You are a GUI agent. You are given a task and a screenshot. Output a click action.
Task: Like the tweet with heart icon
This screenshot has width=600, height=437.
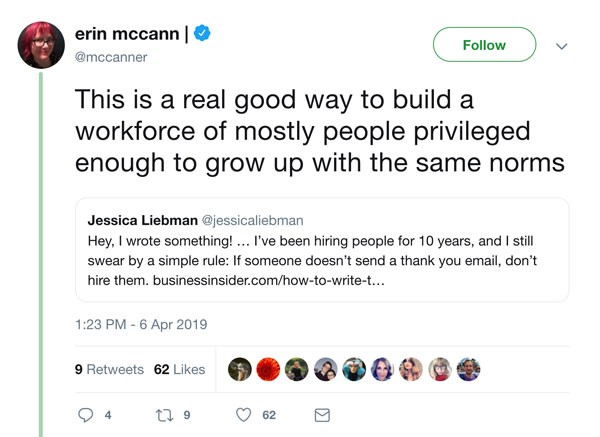click(x=243, y=415)
